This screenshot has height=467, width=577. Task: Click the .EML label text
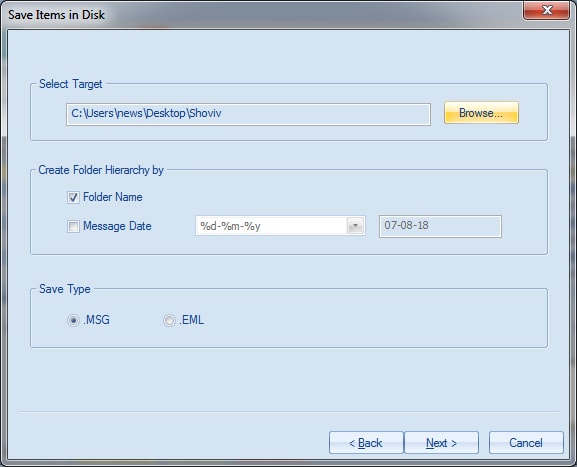click(192, 320)
